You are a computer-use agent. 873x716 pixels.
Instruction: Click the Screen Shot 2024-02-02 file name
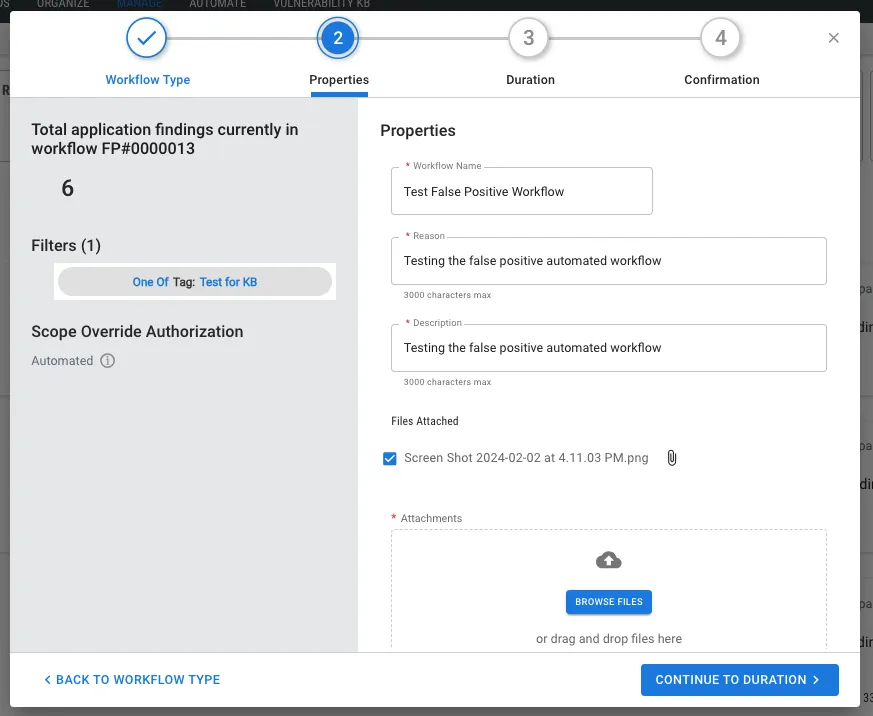coord(526,458)
